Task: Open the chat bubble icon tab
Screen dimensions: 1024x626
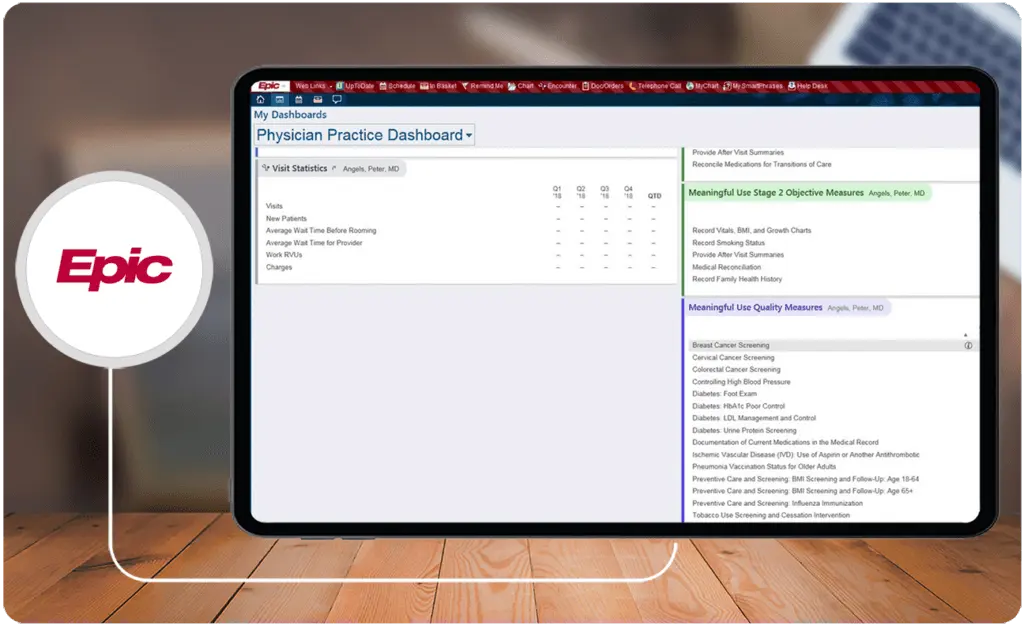Action: (337, 99)
